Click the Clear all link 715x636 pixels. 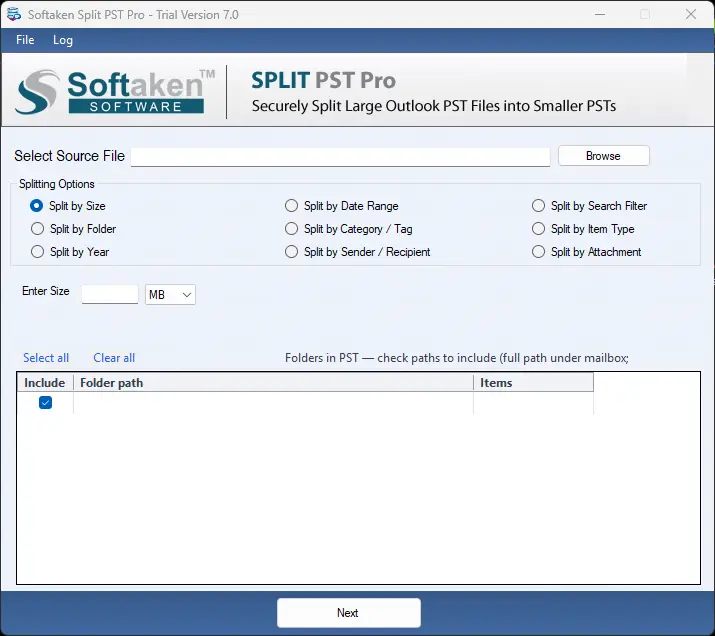pyautogui.click(x=114, y=358)
